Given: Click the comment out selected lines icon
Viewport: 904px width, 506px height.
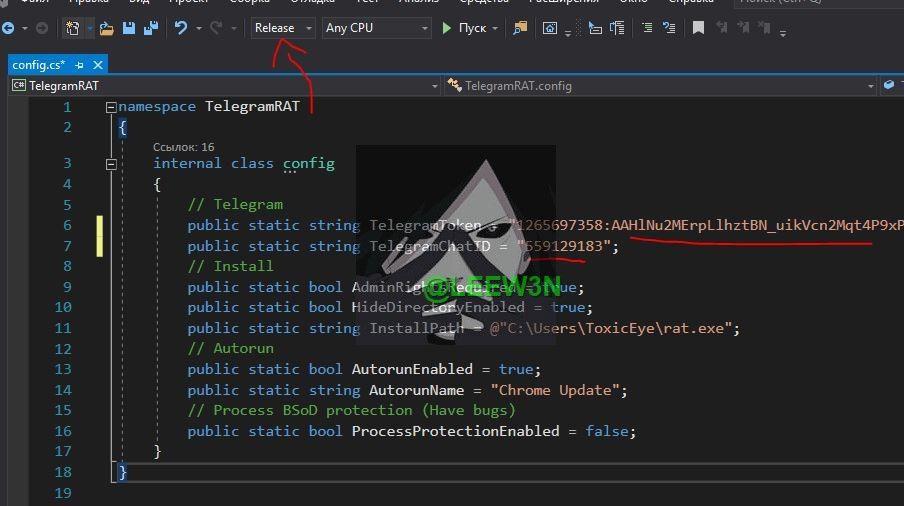Looking at the screenshot, I should tap(647, 28).
